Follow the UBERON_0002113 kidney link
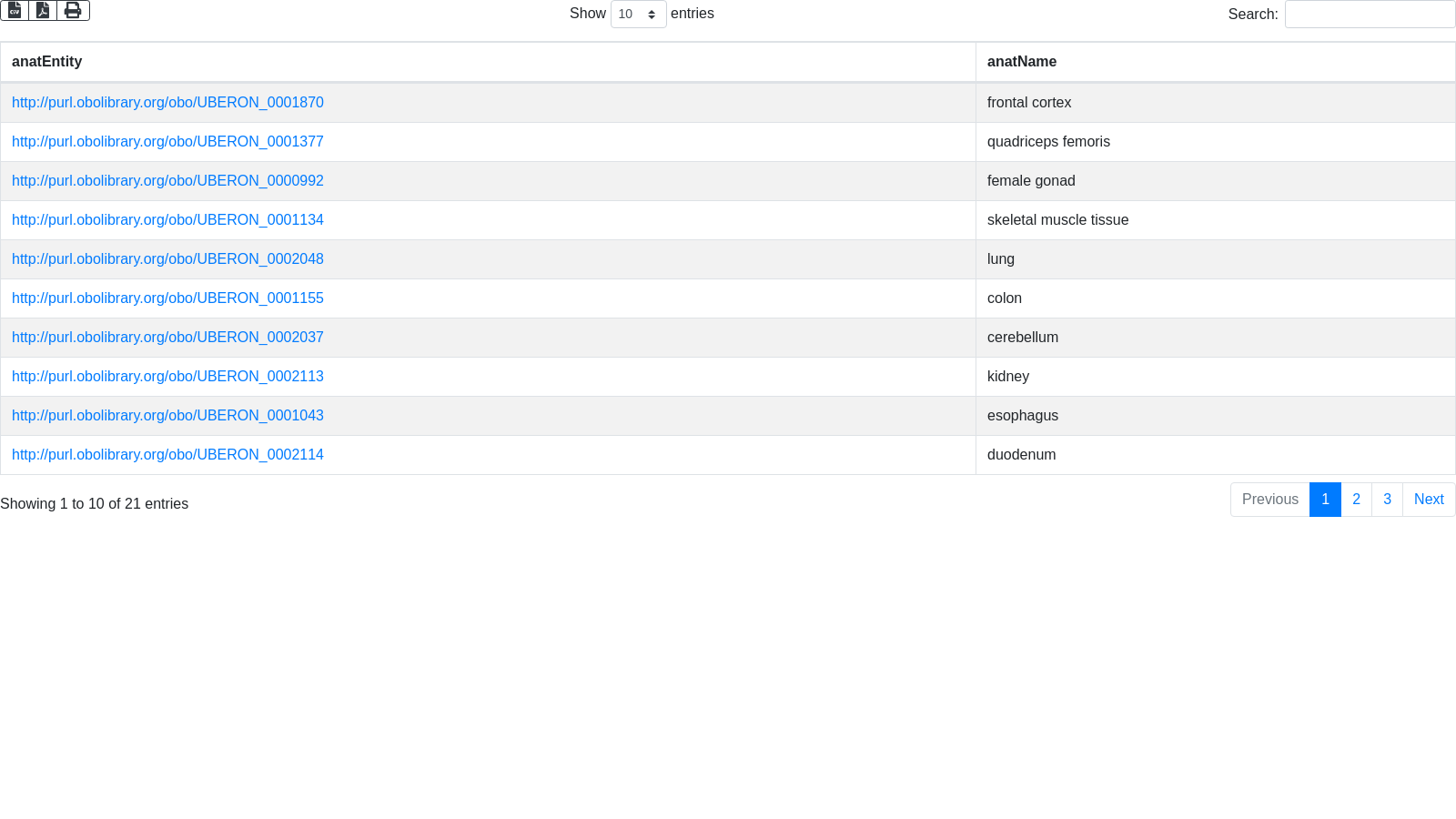Viewport: 1456px width, 819px height. [x=167, y=377]
